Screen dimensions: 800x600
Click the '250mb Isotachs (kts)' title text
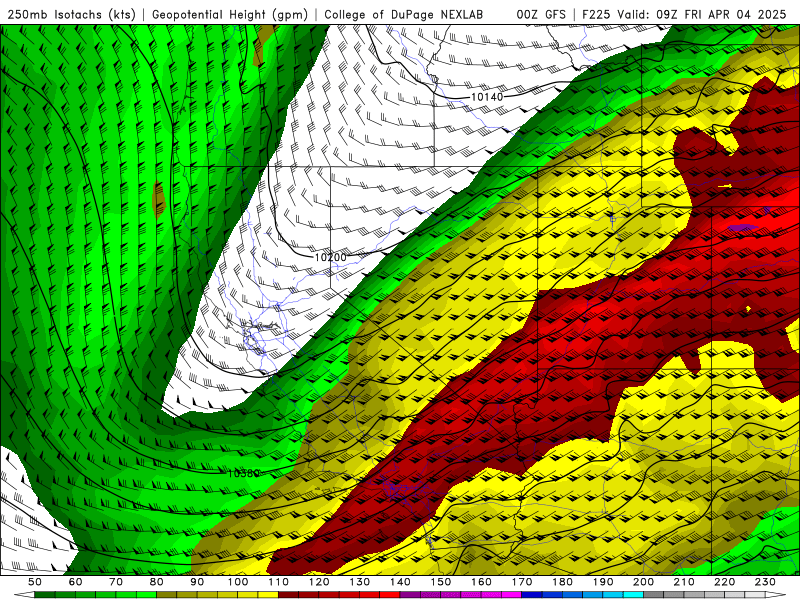pyautogui.click(x=71, y=14)
